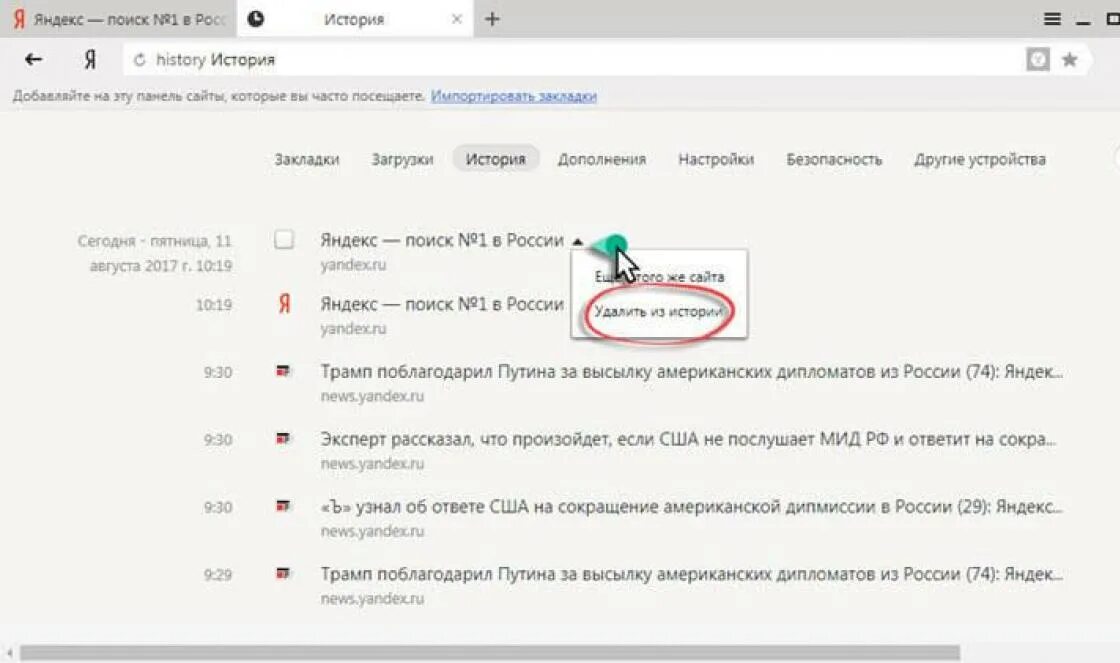The width and height of the screenshot is (1120, 663).
Task: Open the Настройки section
Action: [x=716, y=159]
